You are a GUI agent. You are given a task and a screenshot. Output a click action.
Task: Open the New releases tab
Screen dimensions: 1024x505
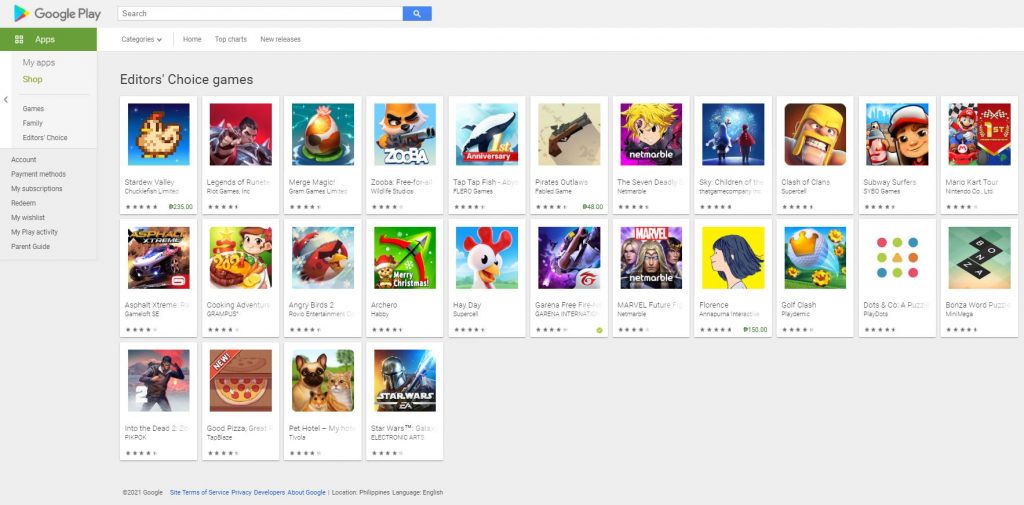click(x=280, y=39)
